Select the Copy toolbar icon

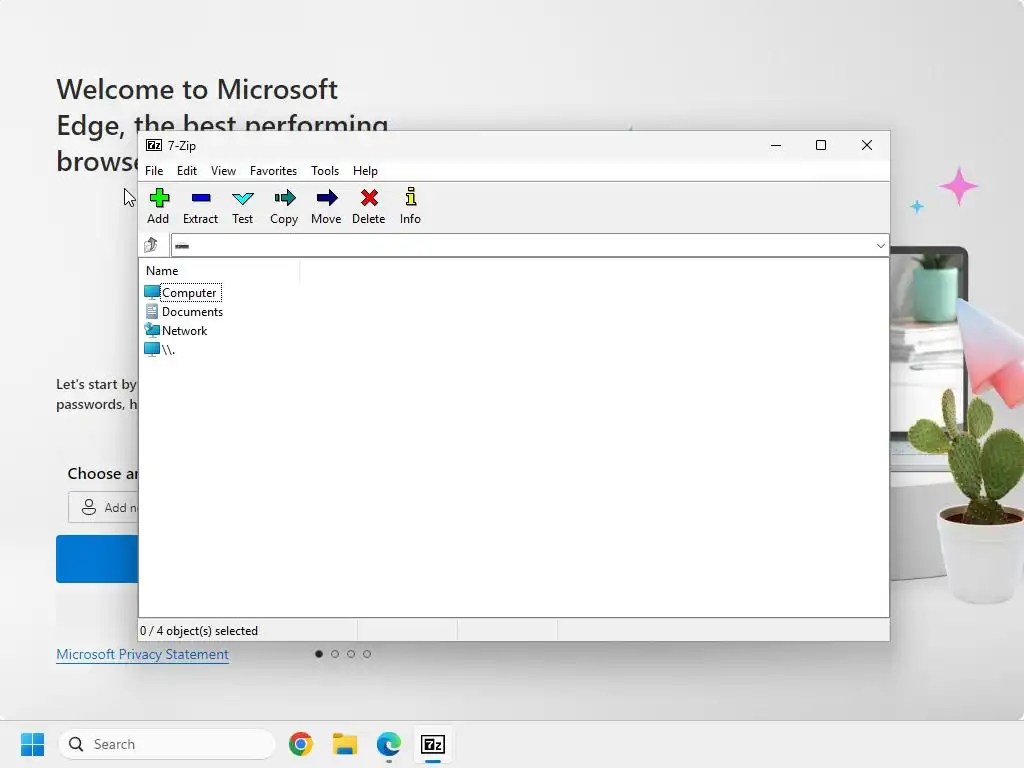pos(284,197)
